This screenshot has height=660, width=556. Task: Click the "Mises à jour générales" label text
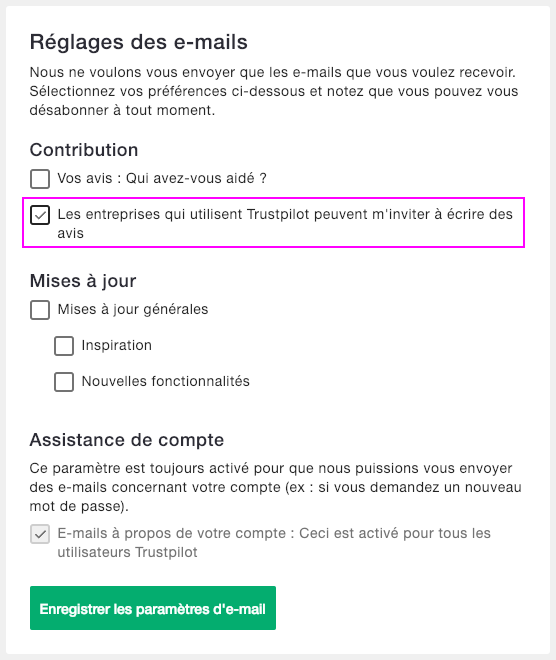[133, 309]
